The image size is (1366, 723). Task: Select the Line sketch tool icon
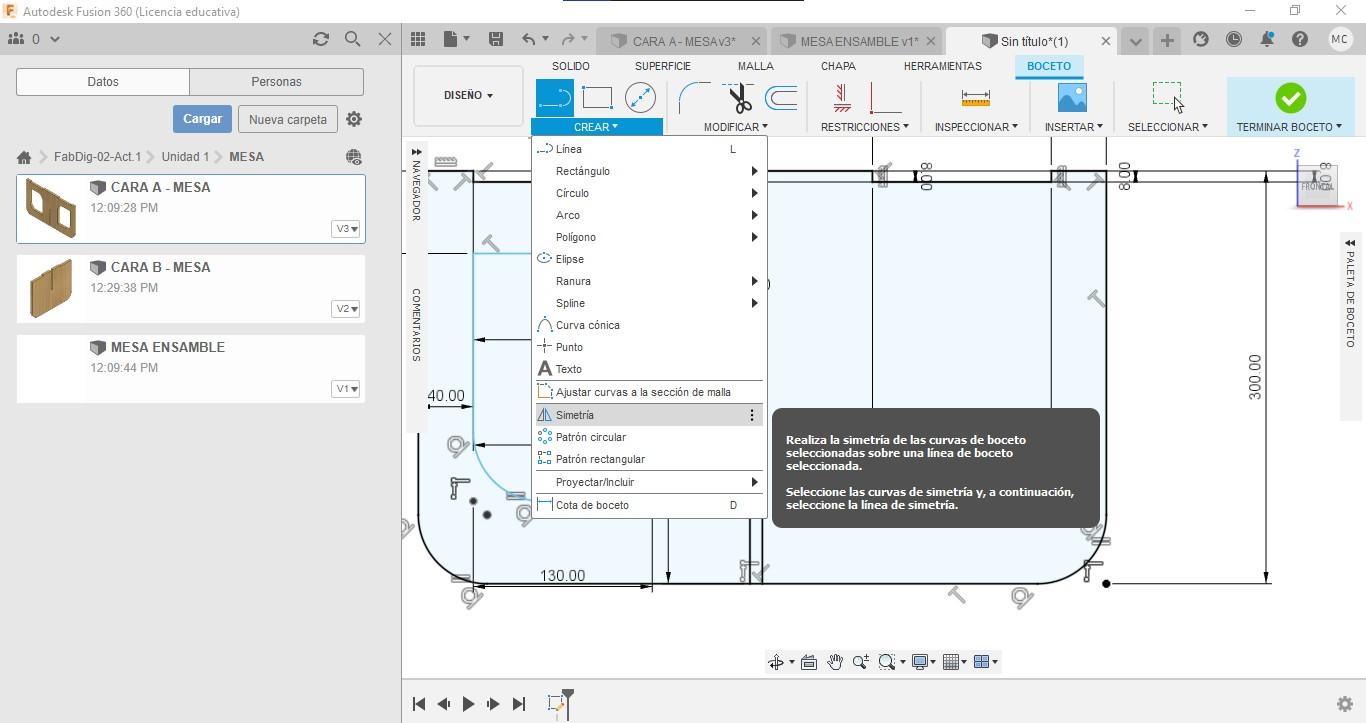point(554,98)
